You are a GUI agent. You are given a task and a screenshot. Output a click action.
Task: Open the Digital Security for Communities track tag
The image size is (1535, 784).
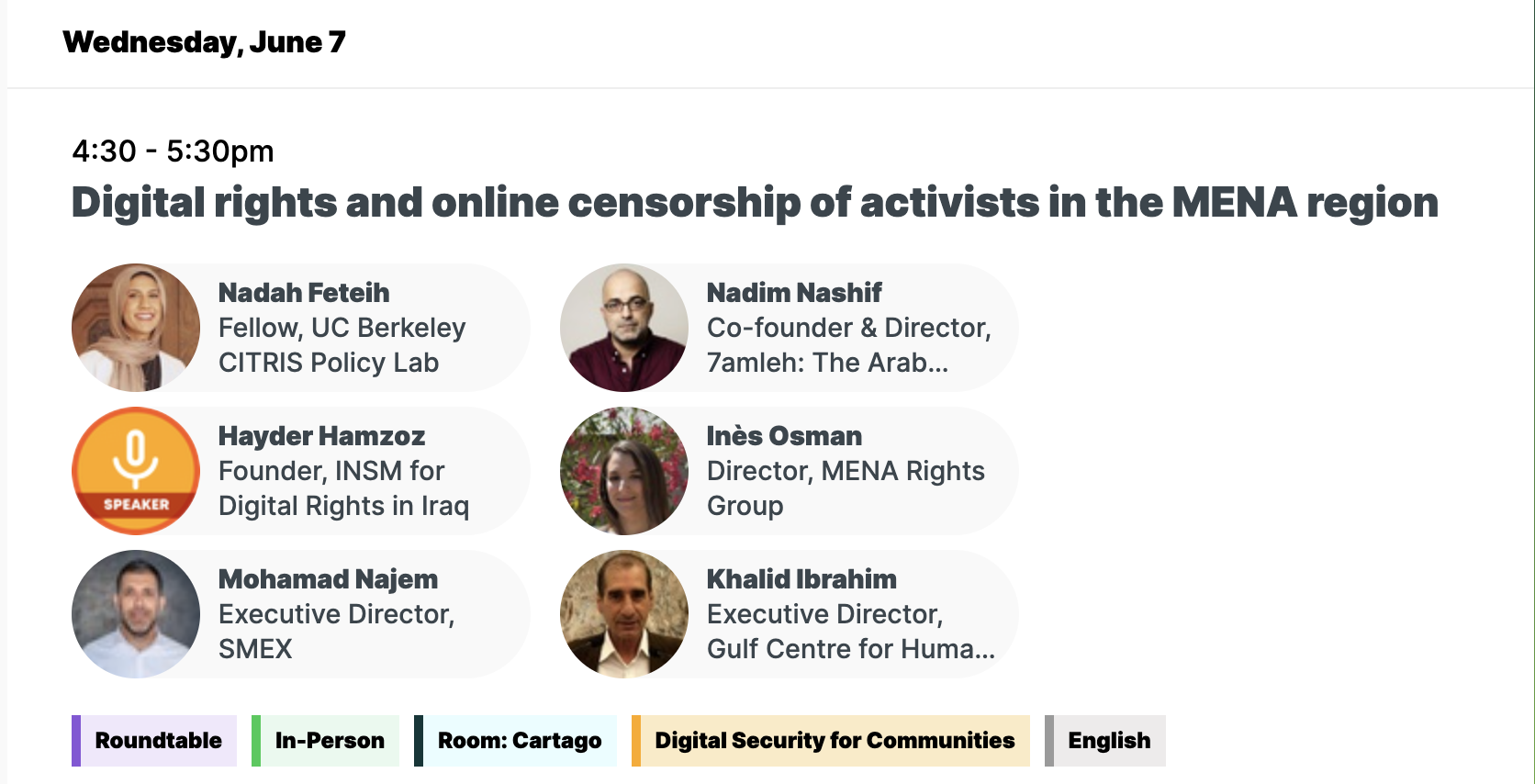click(835, 741)
